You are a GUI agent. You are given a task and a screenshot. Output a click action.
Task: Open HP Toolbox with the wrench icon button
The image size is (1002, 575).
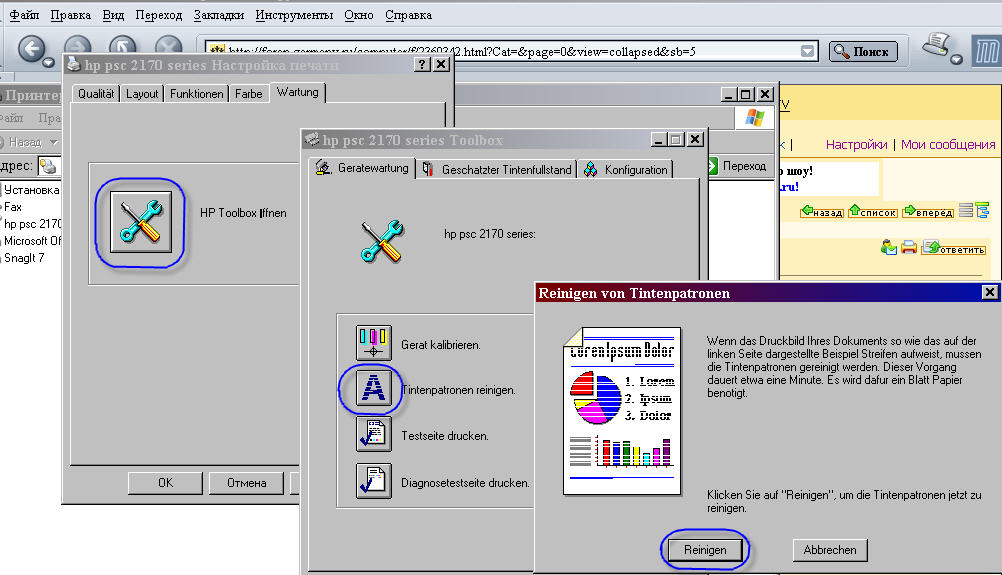[141, 222]
